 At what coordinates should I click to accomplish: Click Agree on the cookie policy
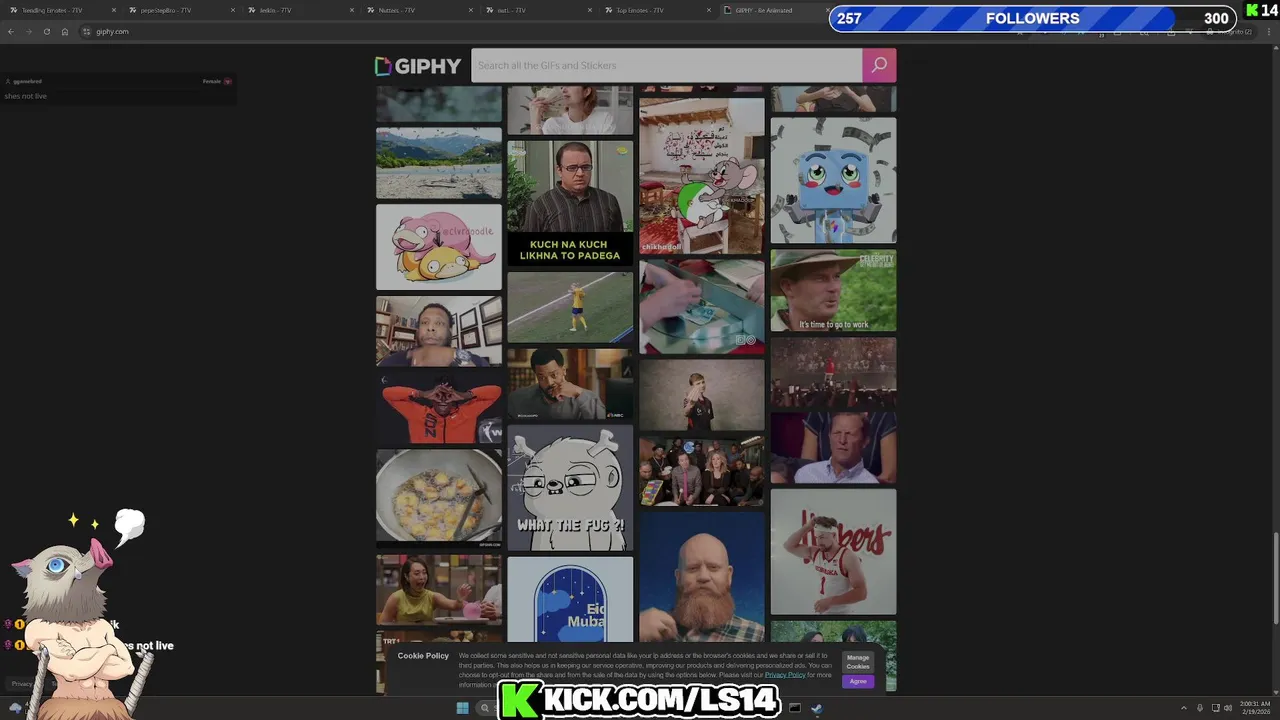[x=858, y=681]
